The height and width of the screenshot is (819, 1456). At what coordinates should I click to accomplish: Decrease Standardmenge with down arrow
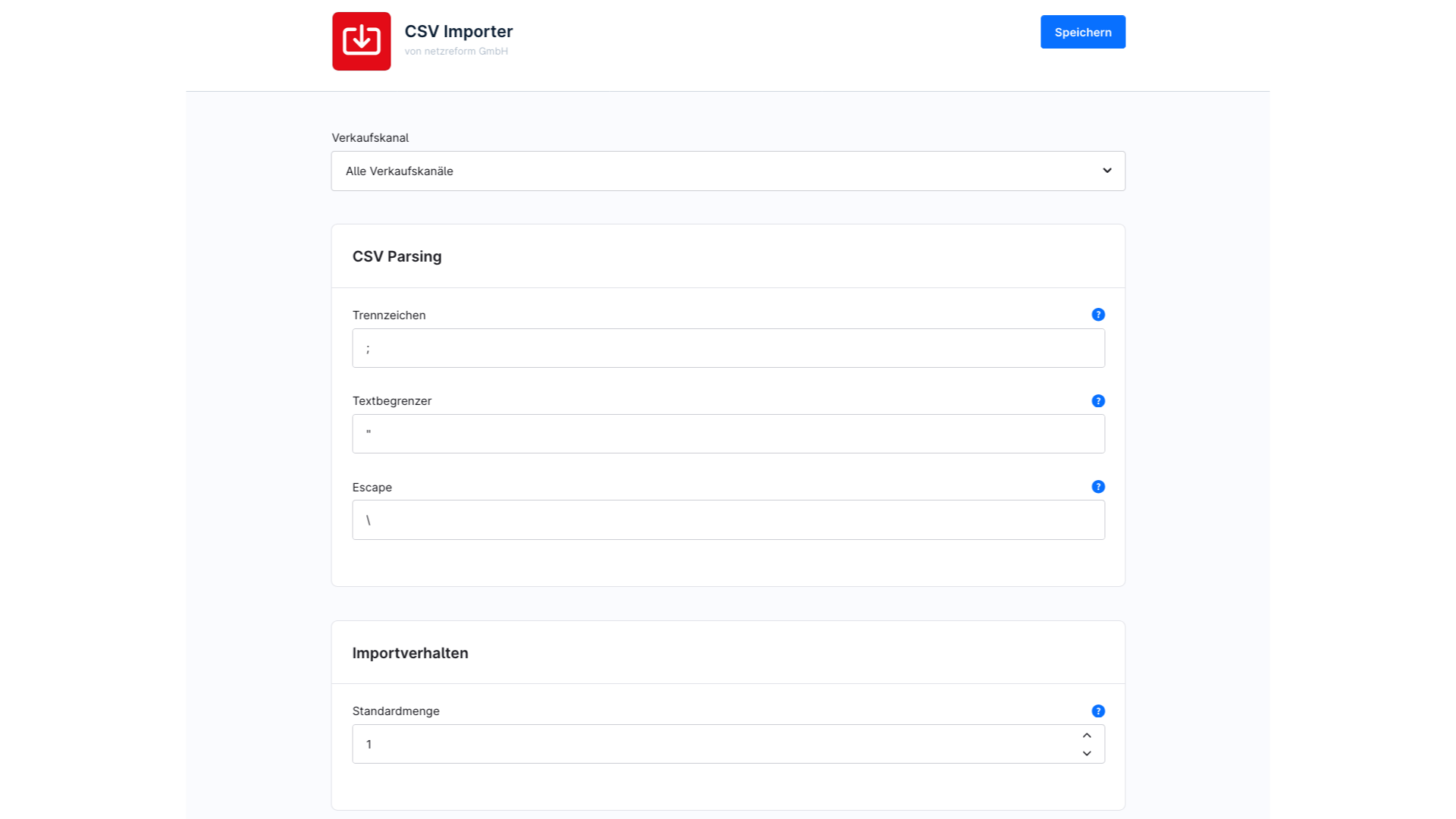coord(1087,753)
